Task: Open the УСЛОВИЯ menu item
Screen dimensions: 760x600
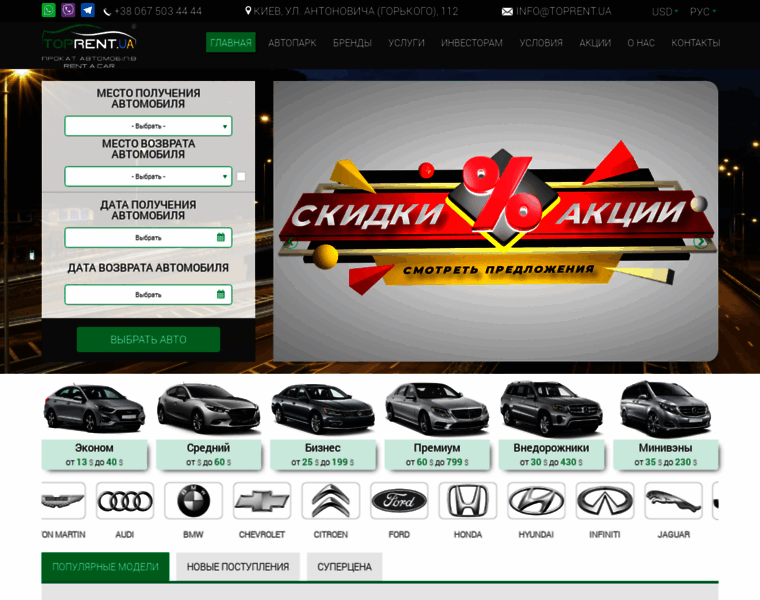Action: point(541,43)
